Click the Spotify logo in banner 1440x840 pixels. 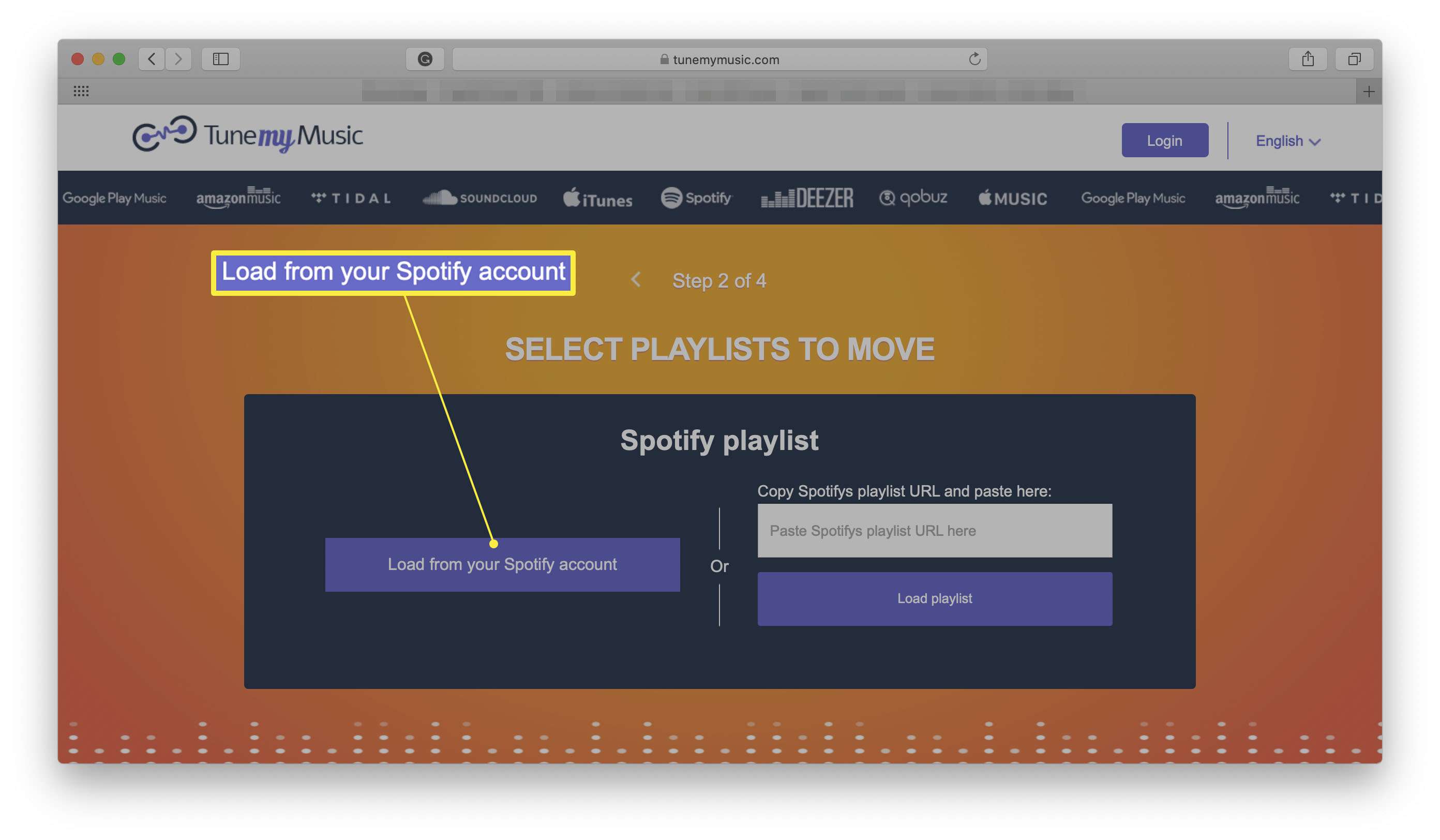696,198
